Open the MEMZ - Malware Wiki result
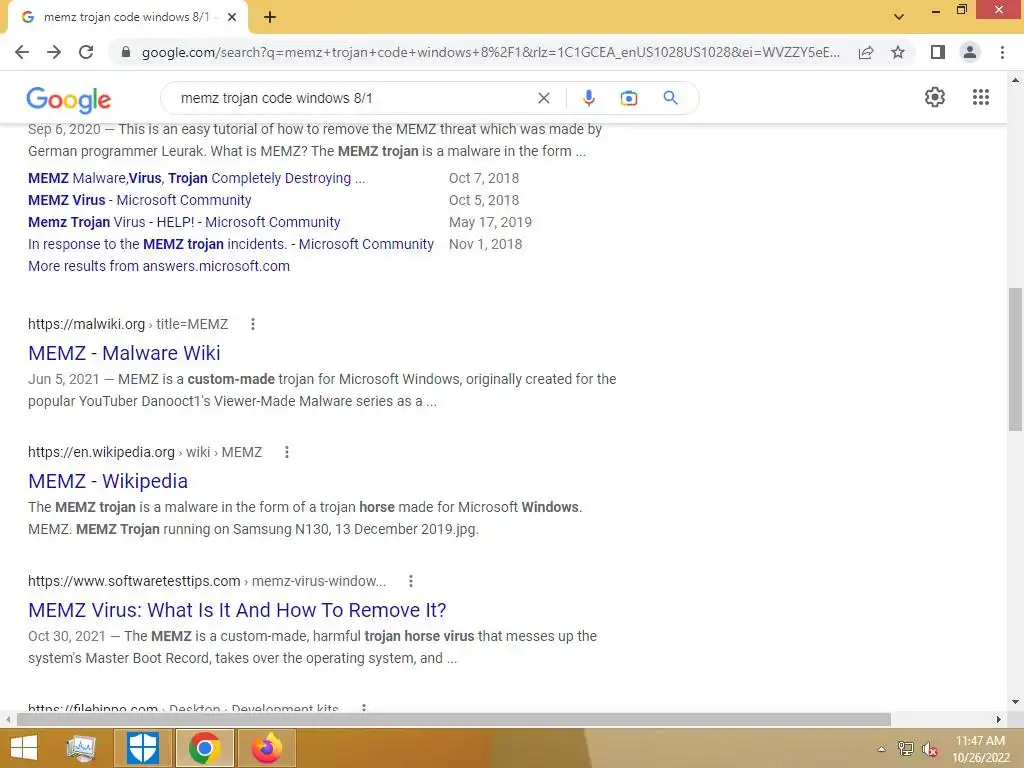 coord(124,353)
